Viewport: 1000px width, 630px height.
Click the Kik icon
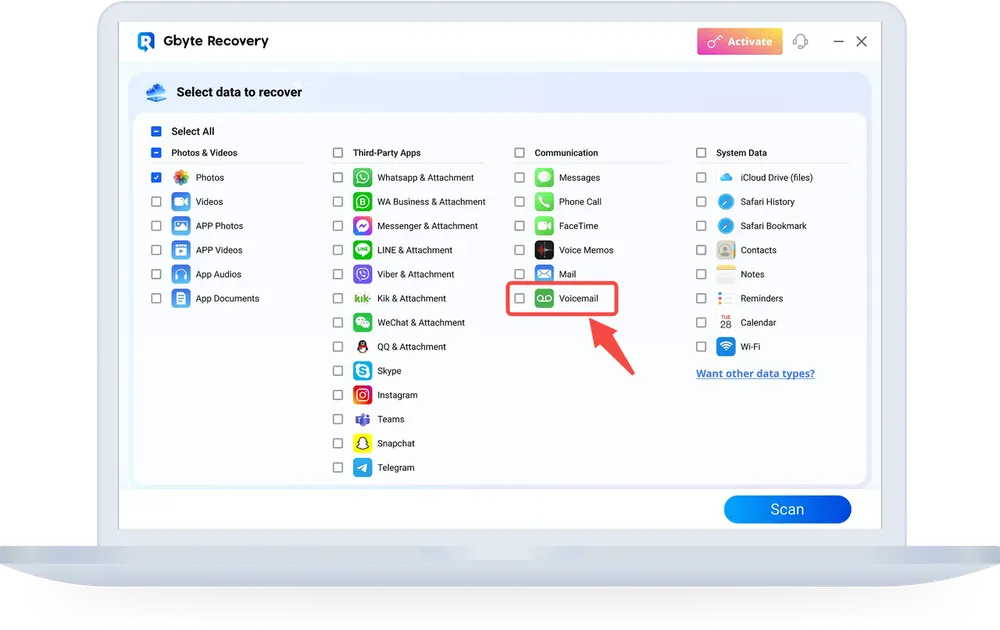[x=362, y=298]
